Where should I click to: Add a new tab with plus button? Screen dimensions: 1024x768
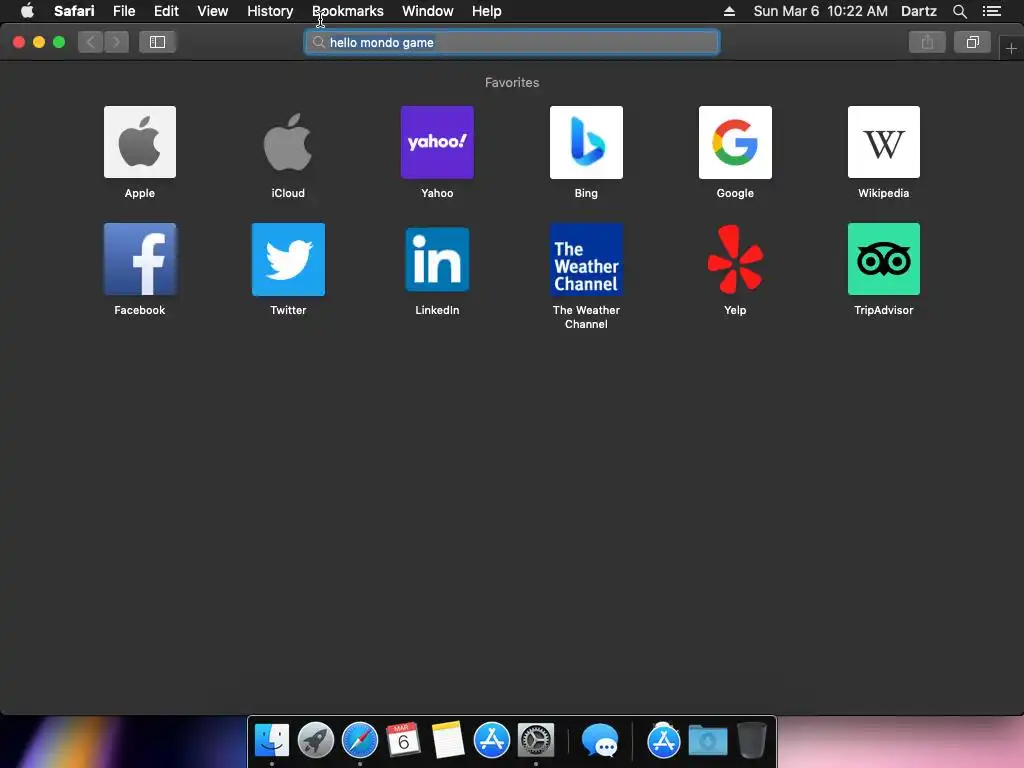1011,48
